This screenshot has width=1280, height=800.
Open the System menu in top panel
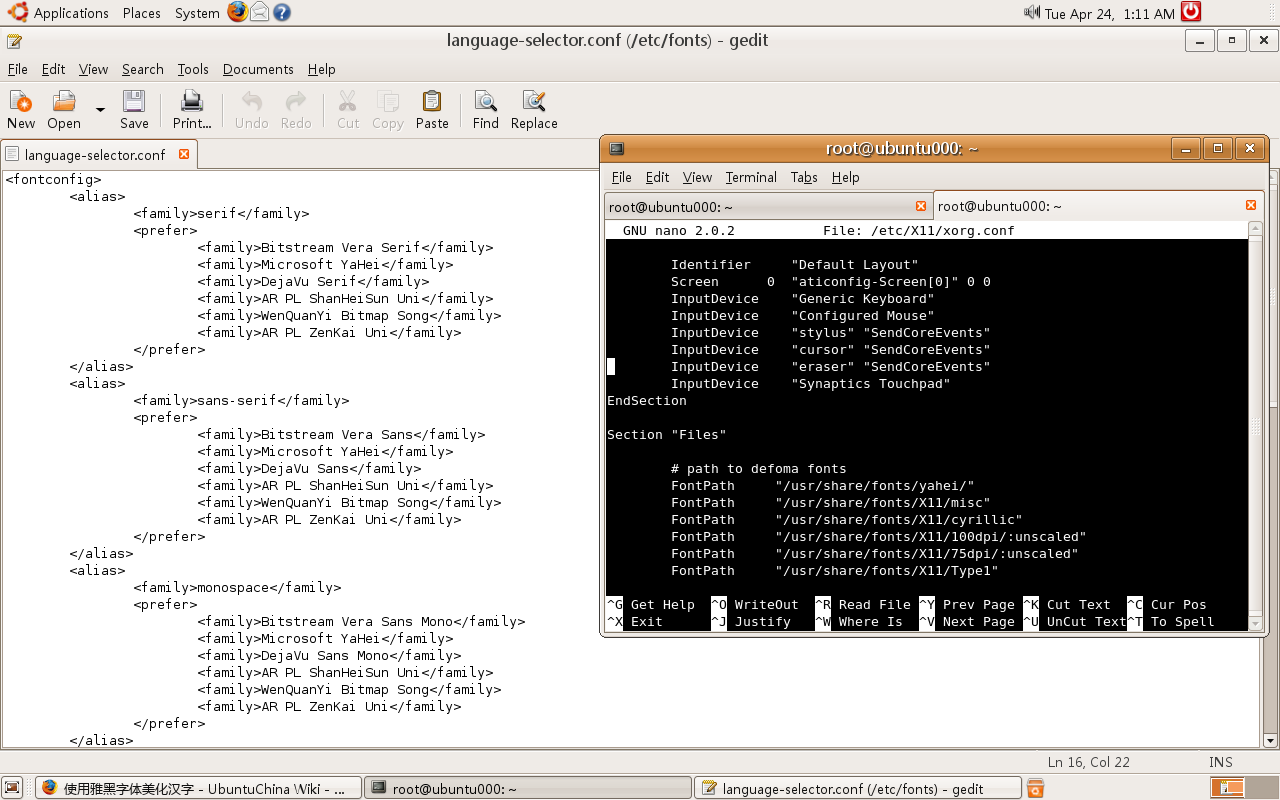coord(197,13)
